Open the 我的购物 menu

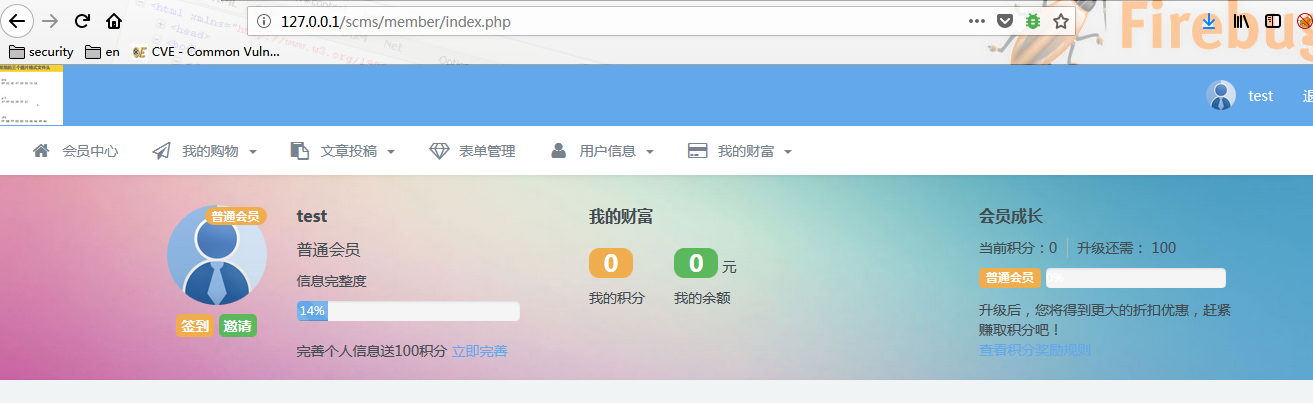(x=210, y=151)
